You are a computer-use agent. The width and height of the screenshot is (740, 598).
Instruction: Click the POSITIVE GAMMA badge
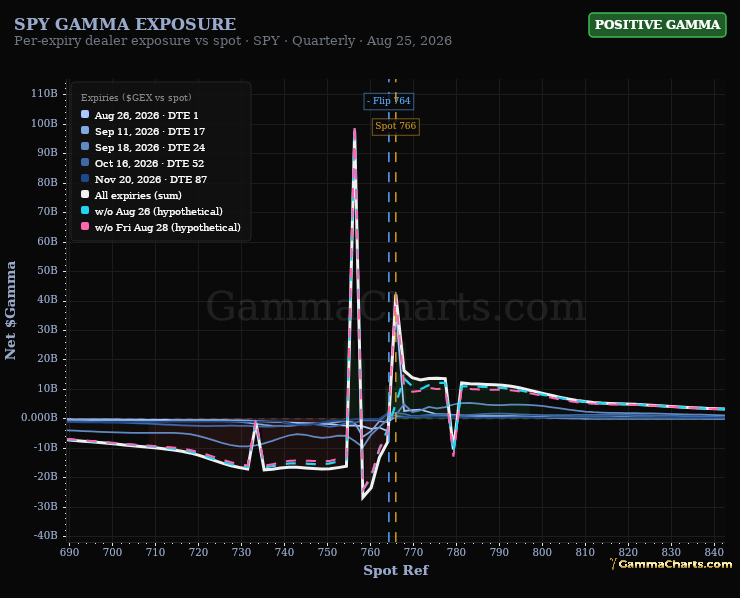(657, 25)
